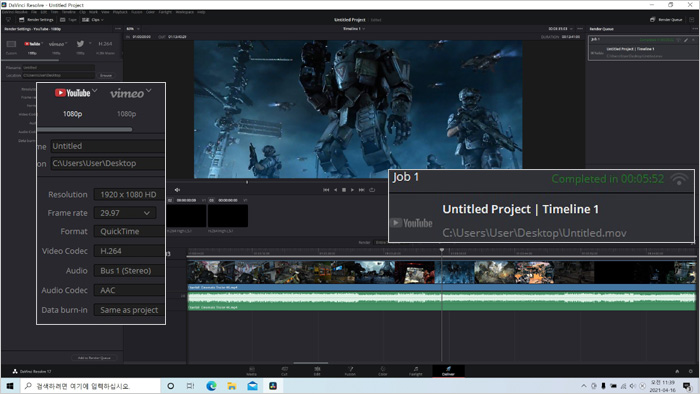
Task: Open File Explorer from the taskbar
Action: tap(232, 386)
